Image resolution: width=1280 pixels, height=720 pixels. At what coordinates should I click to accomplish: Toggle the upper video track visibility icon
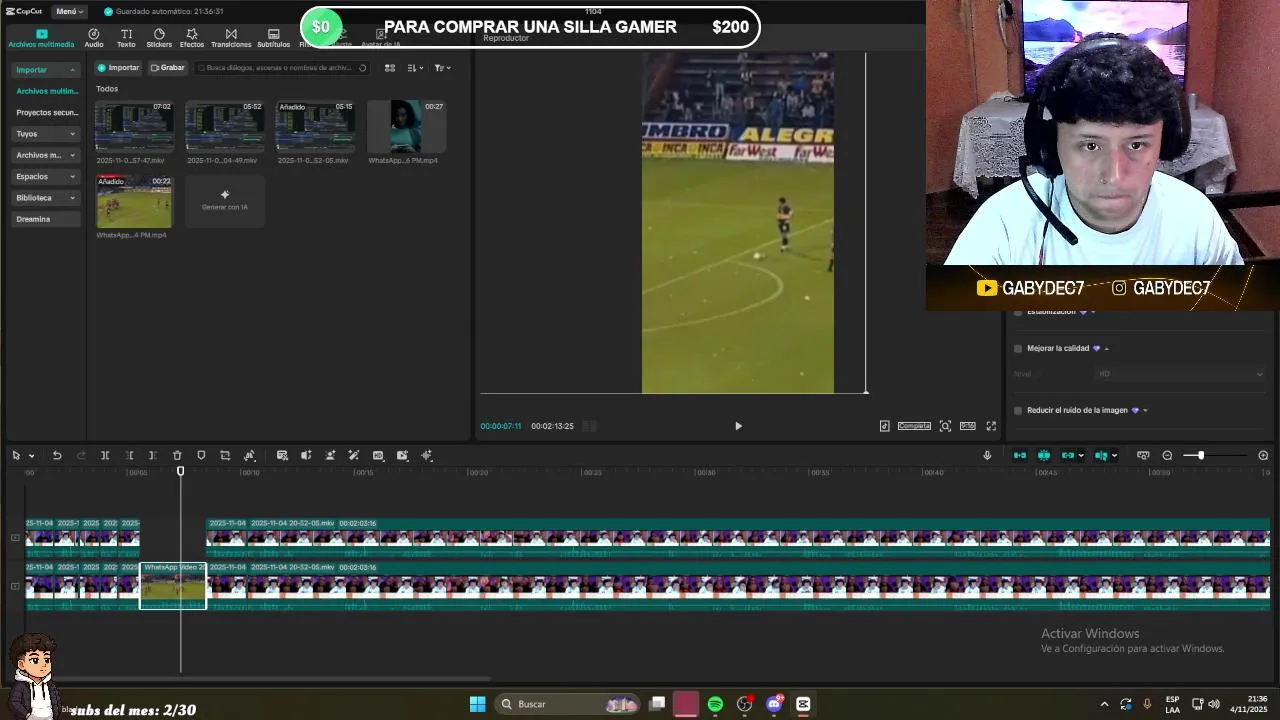pyautogui.click(x=15, y=538)
